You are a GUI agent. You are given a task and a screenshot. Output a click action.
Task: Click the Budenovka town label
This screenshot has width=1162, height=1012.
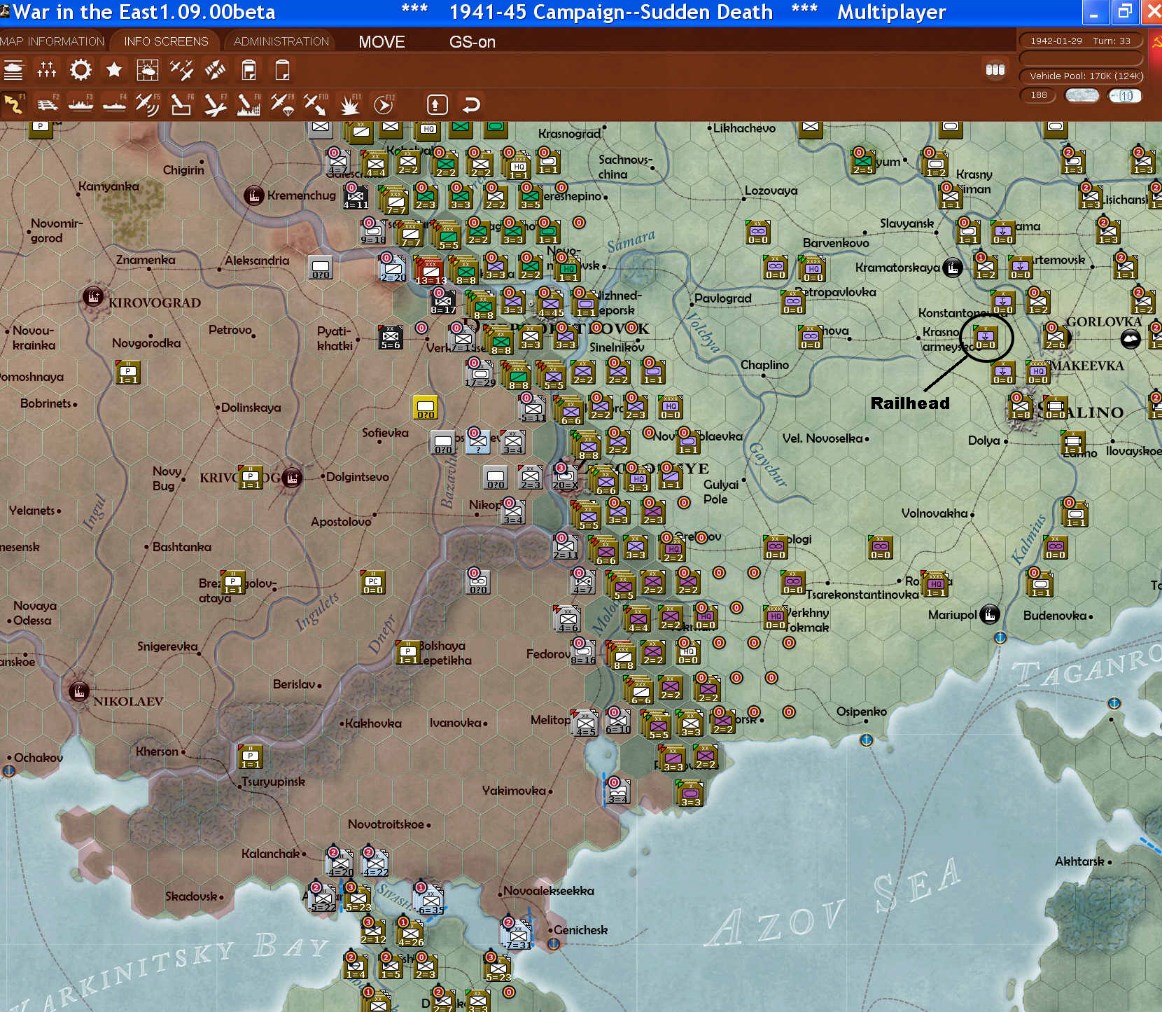click(x=1055, y=615)
